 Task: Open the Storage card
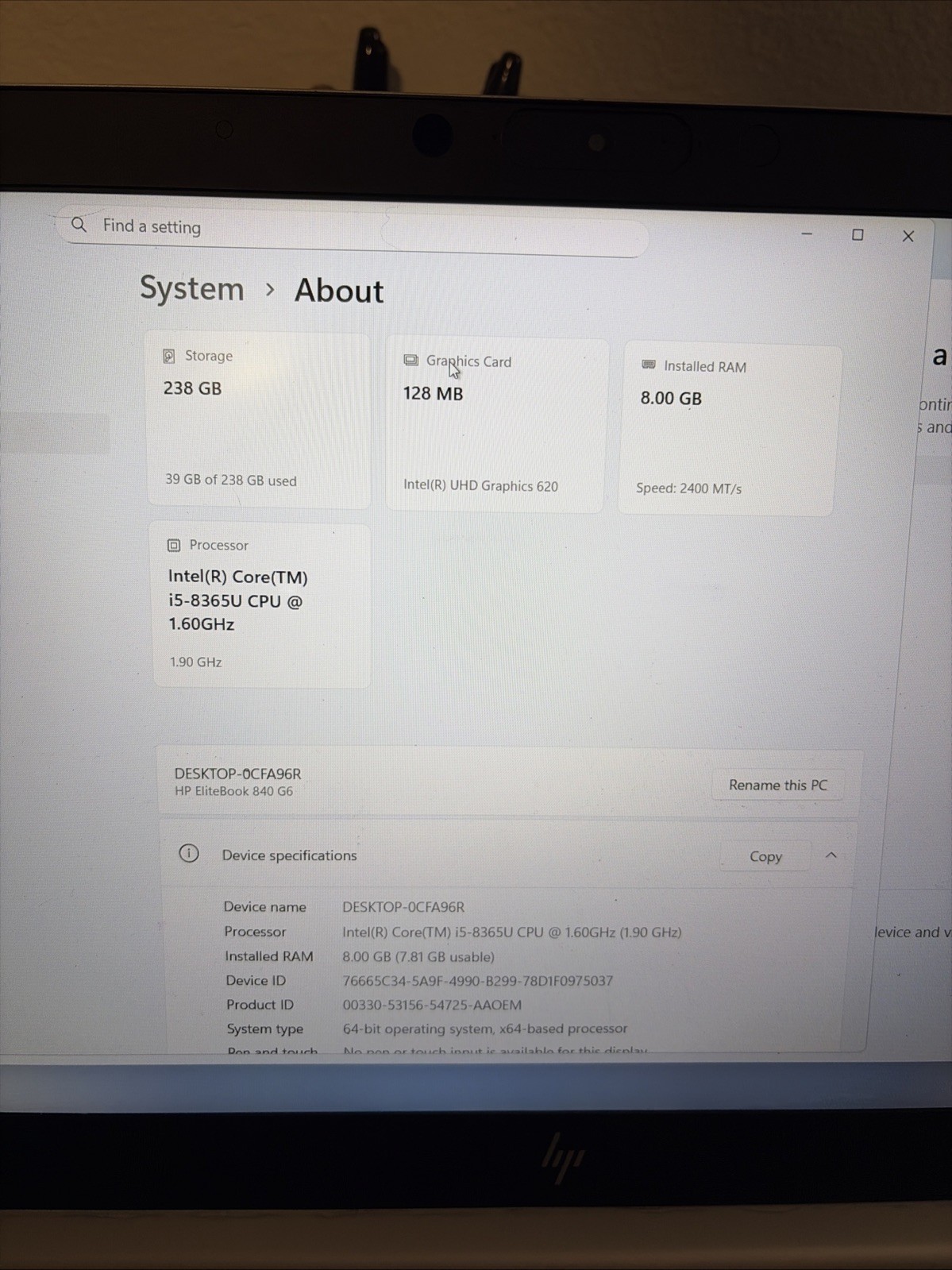tap(259, 419)
